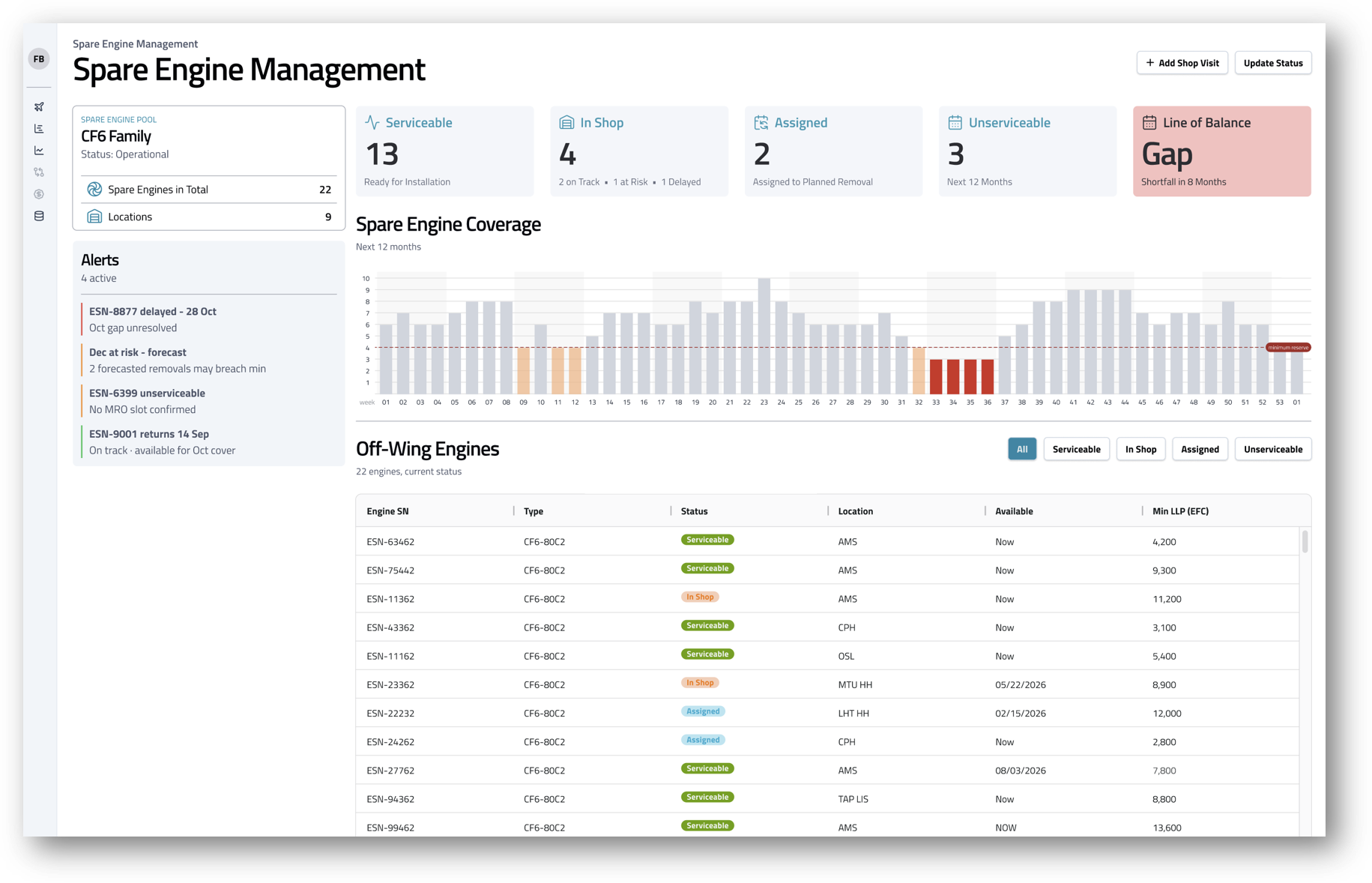Click the FB user avatar
This screenshot has width=1372, height=883.
pos(39,59)
